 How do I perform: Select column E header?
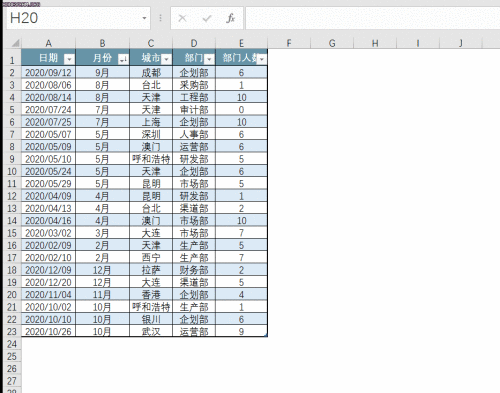241,43
